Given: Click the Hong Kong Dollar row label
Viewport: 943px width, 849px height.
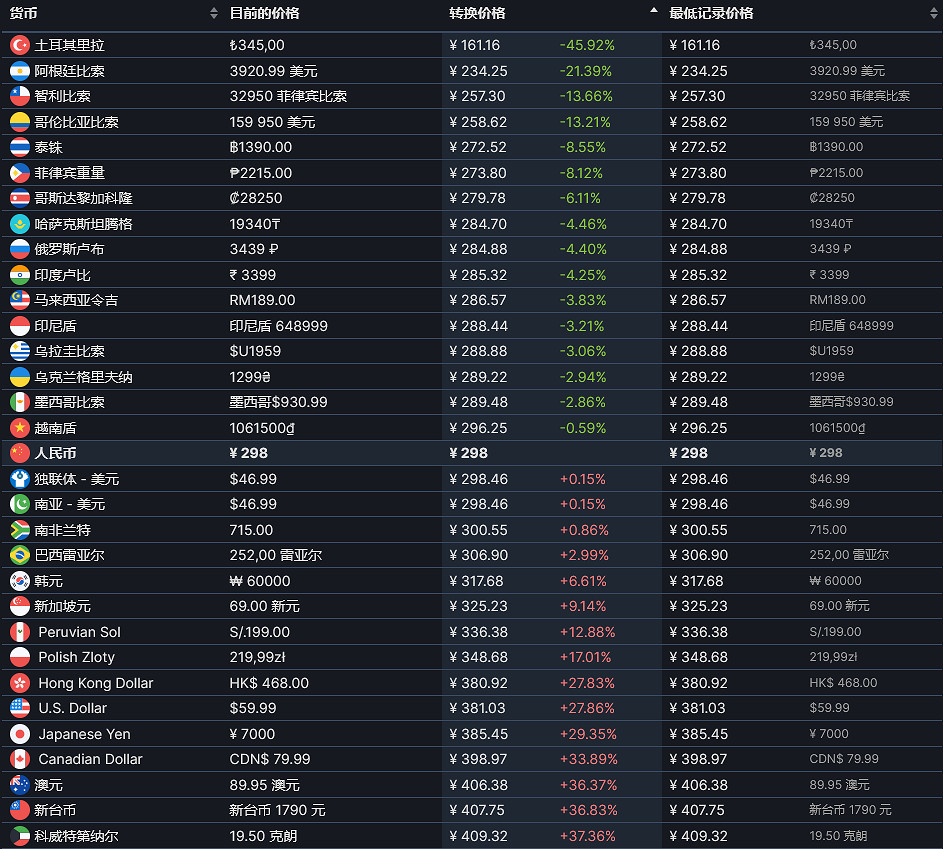Looking at the screenshot, I should coord(95,683).
